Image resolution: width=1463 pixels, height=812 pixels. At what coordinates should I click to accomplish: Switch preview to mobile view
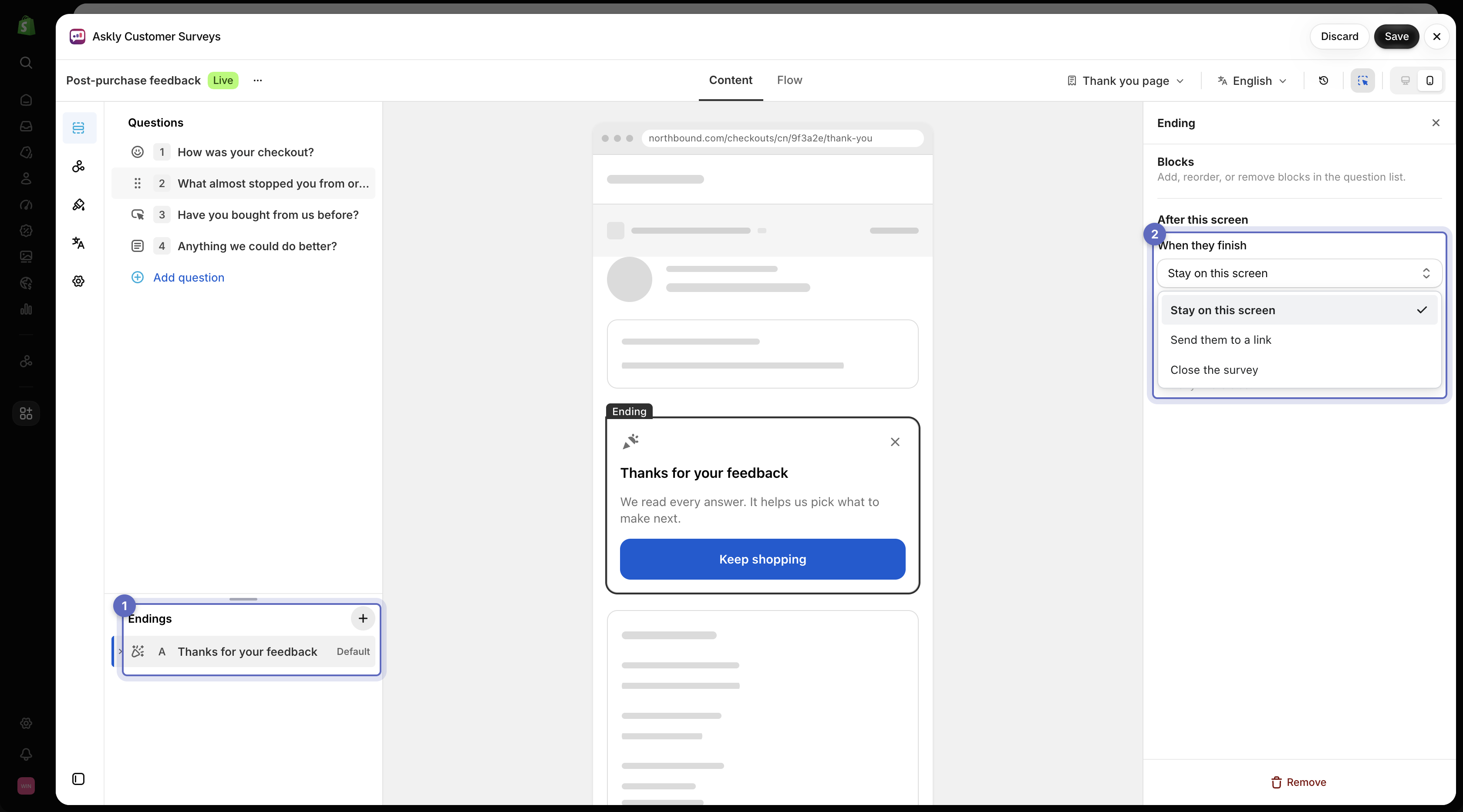coord(1430,81)
